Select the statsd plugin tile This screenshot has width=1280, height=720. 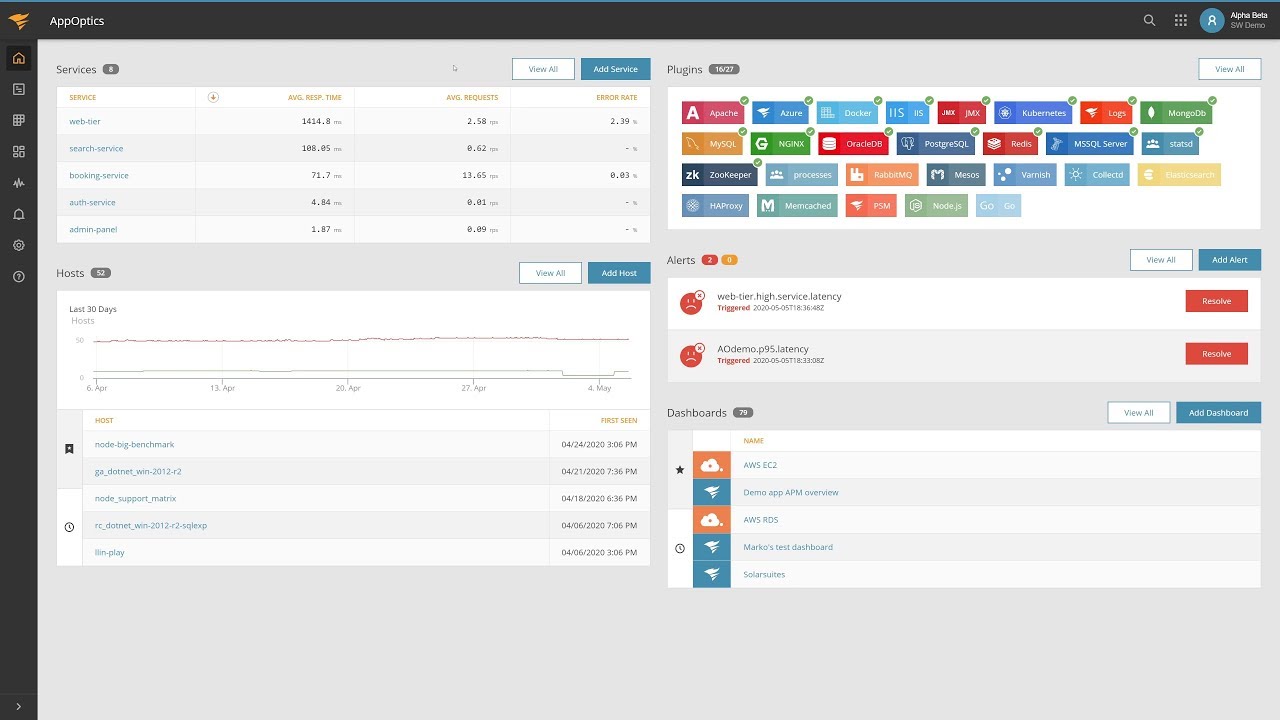(1170, 144)
